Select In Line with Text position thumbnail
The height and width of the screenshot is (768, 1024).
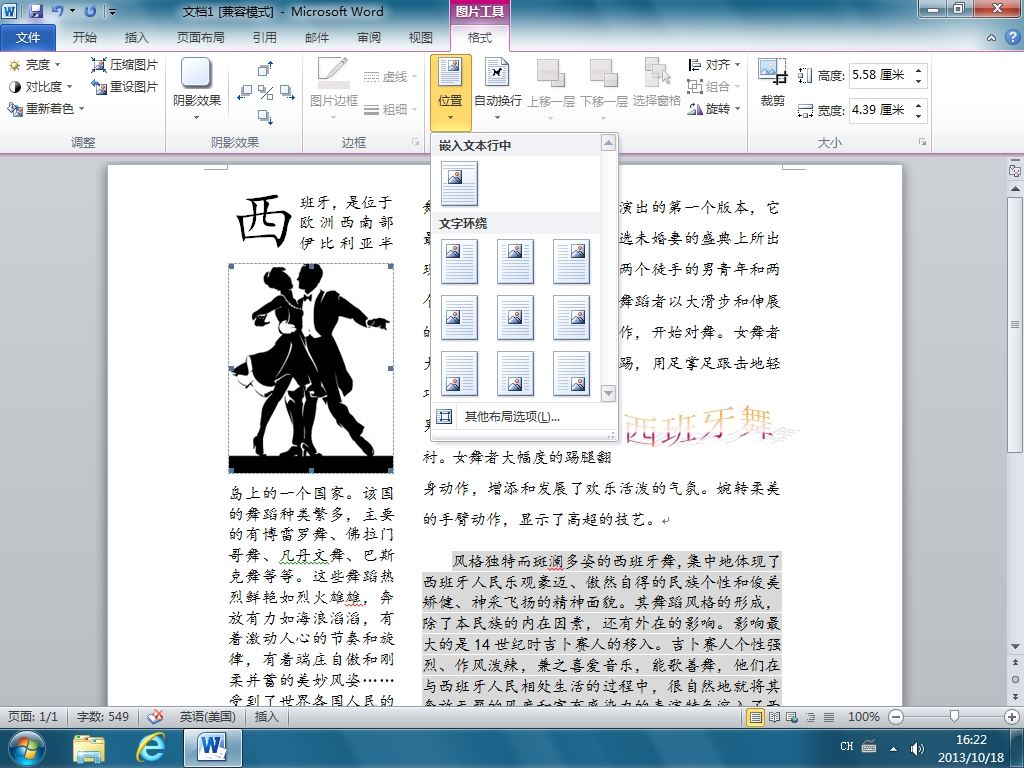459,184
